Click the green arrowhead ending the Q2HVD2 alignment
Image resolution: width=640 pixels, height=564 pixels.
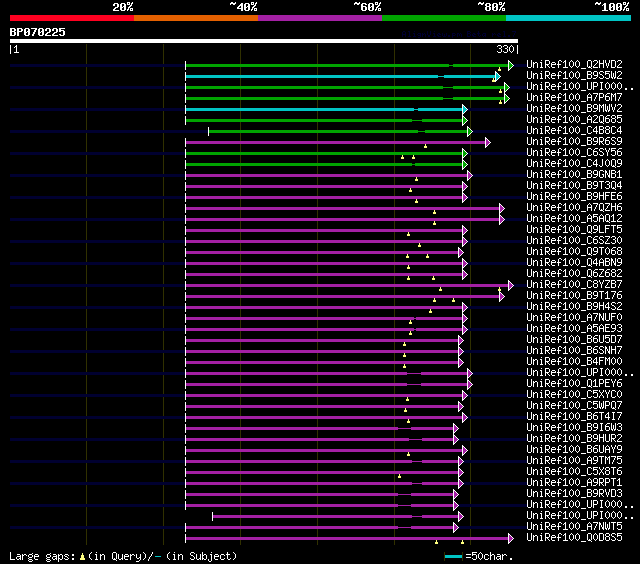(511, 65)
